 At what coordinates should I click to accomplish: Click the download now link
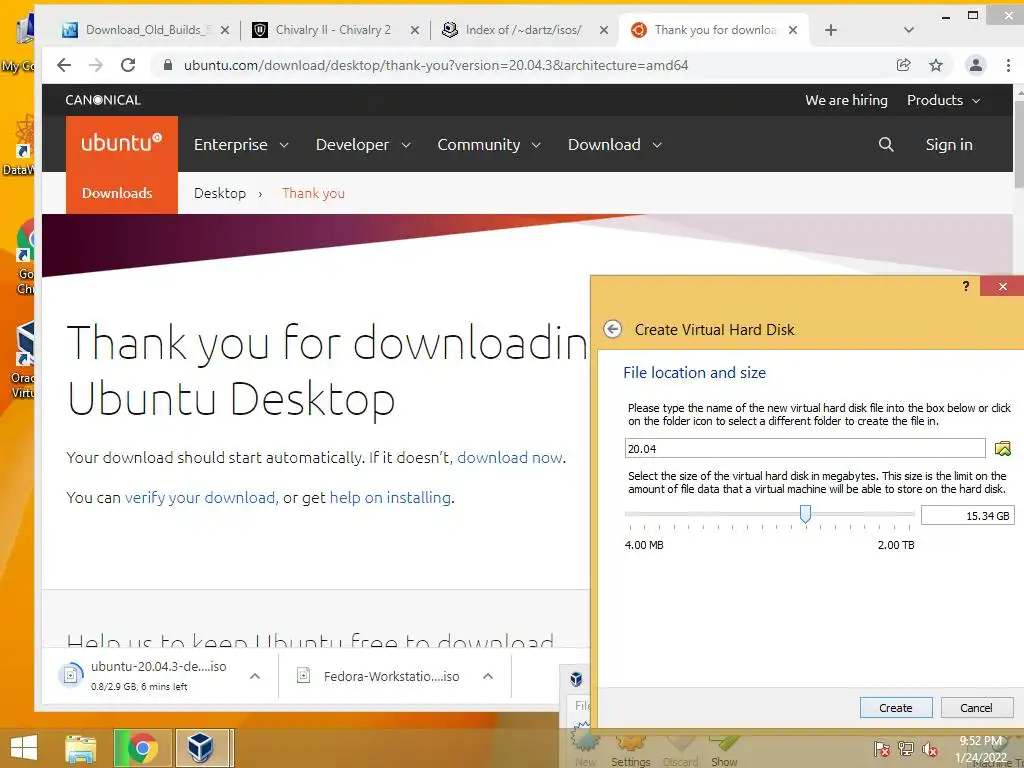coord(510,458)
